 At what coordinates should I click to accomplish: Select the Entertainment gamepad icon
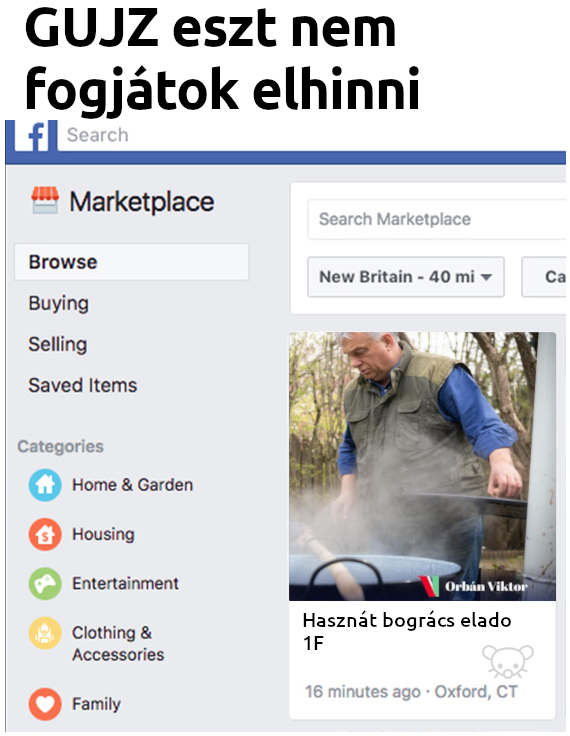[45, 583]
